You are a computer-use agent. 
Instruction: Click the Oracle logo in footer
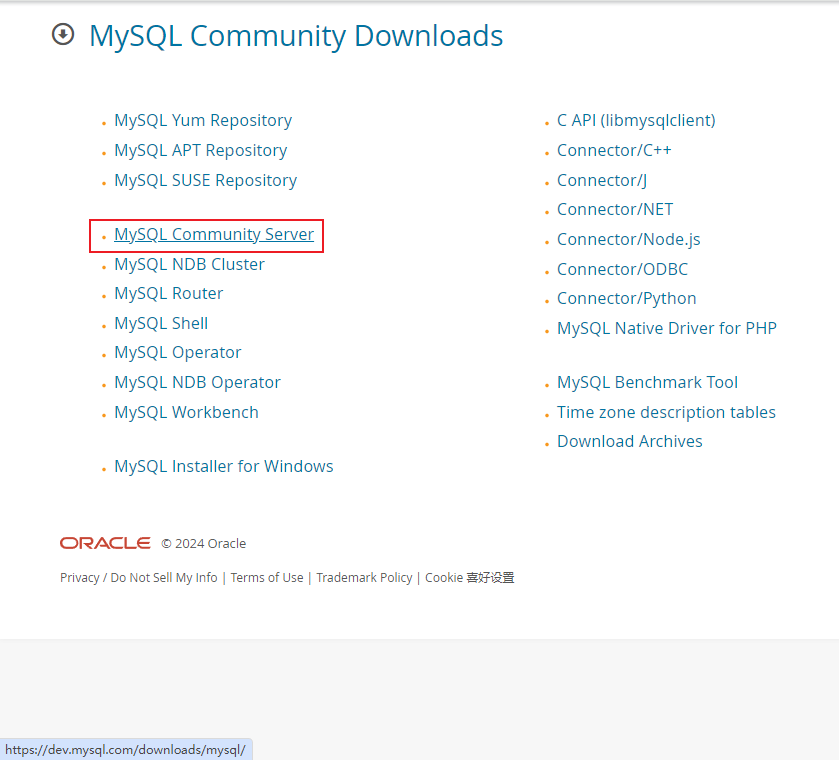coord(105,543)
